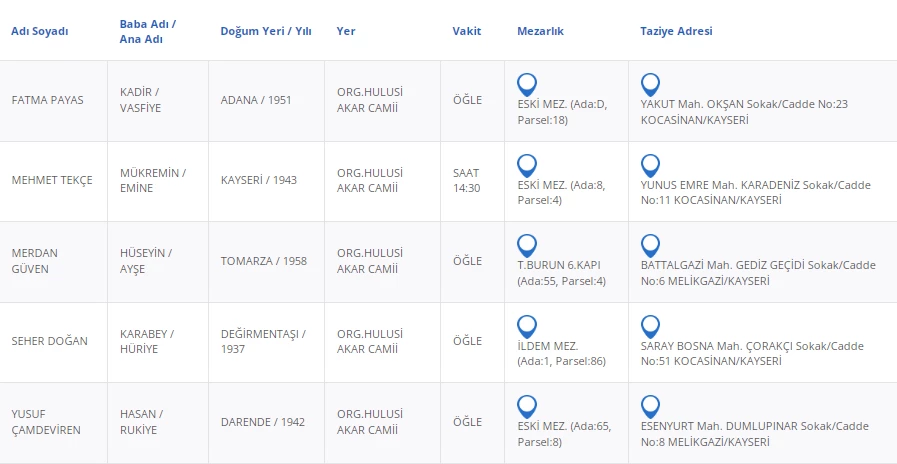This screenshot has height=464, width=897.
Task: Click the name Seher Doğan
Action: (x=49, y=341)
